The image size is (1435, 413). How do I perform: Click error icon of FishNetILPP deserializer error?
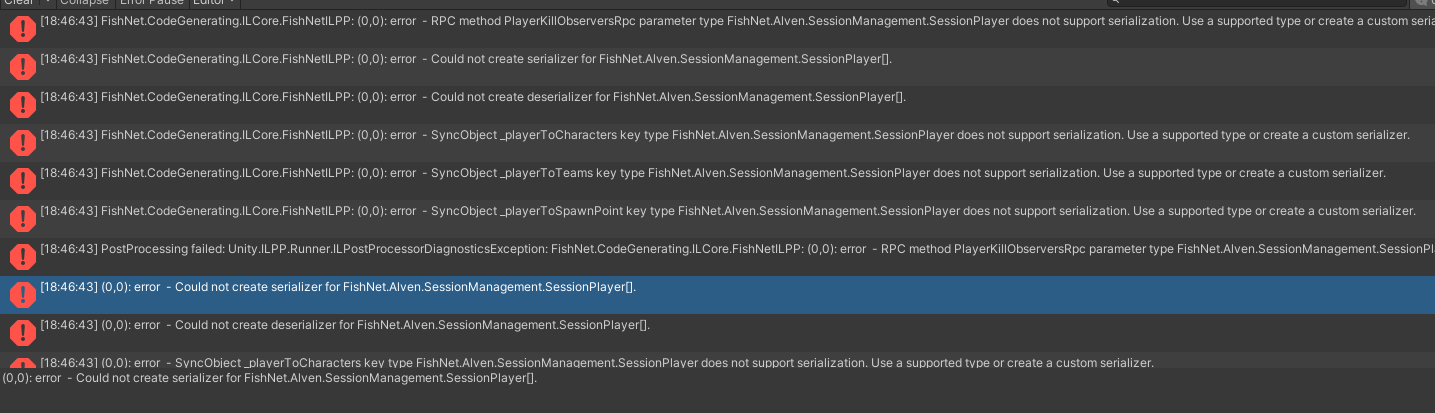[21, 105]
